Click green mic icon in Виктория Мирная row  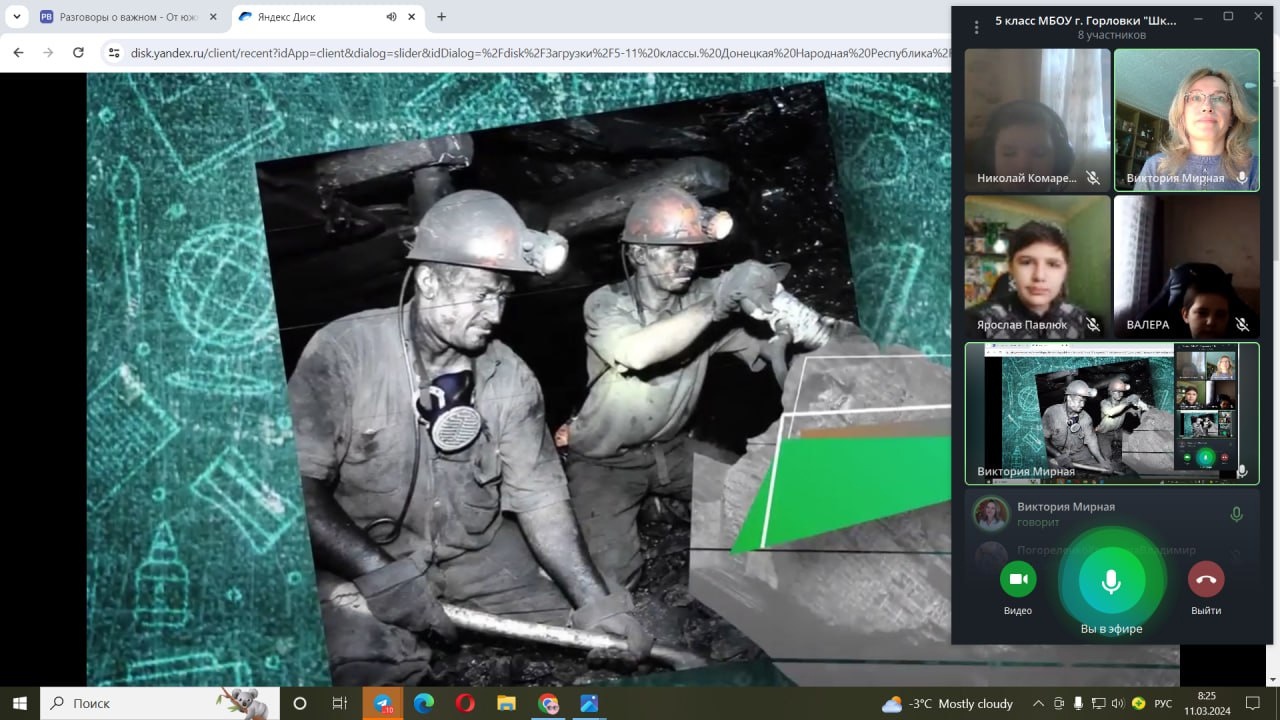pyautogui.click(x=1236, y=514)
